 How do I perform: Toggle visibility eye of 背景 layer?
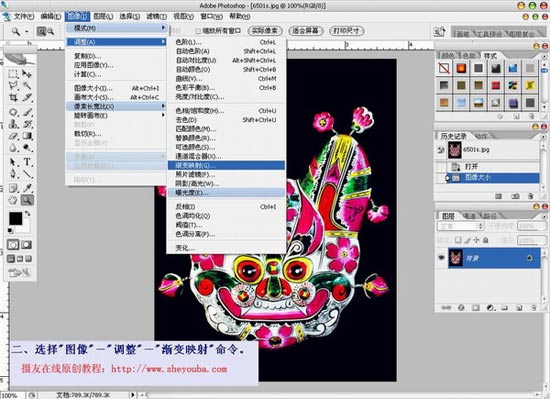pos(441,258)
